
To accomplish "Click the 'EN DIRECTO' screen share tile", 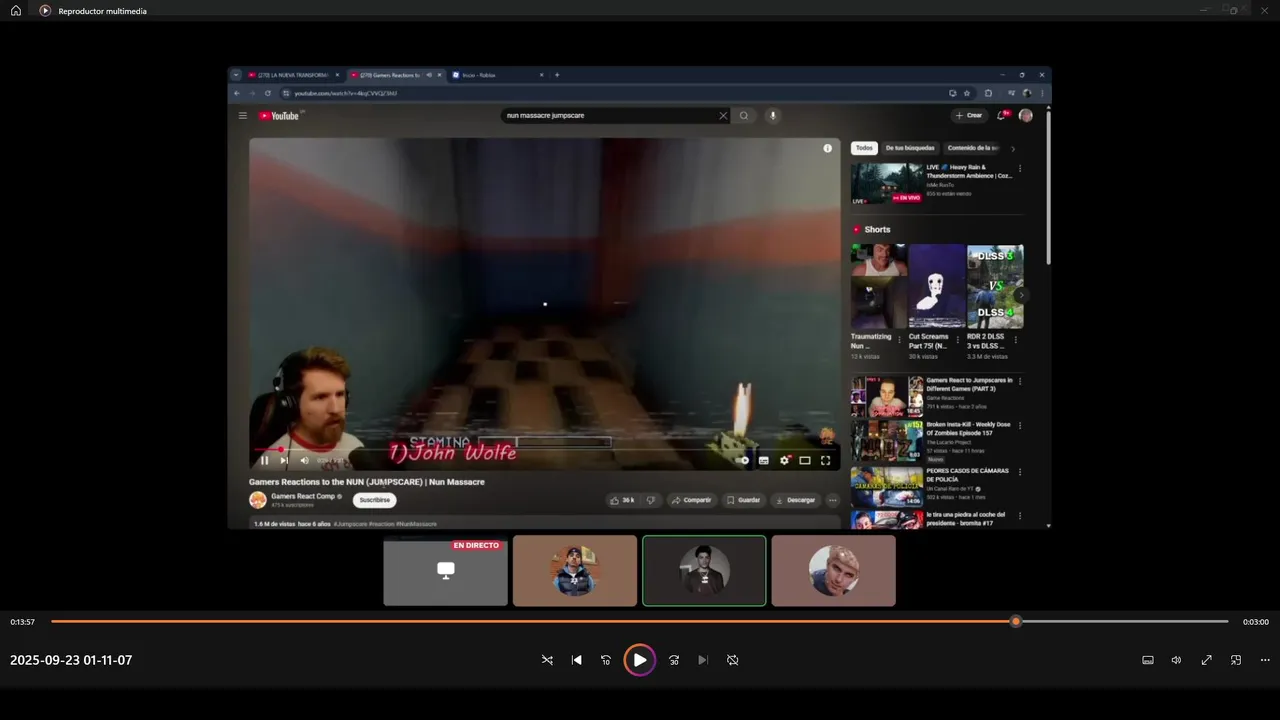I will pos(445,571).
